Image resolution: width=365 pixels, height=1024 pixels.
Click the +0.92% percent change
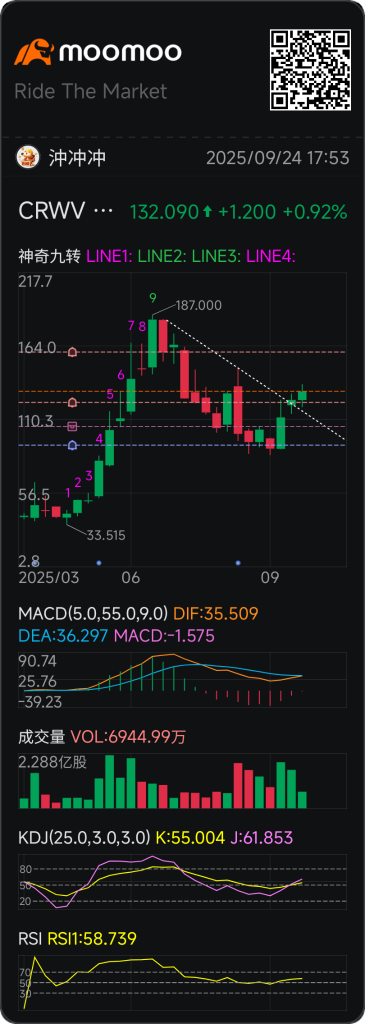pos(315,212)
